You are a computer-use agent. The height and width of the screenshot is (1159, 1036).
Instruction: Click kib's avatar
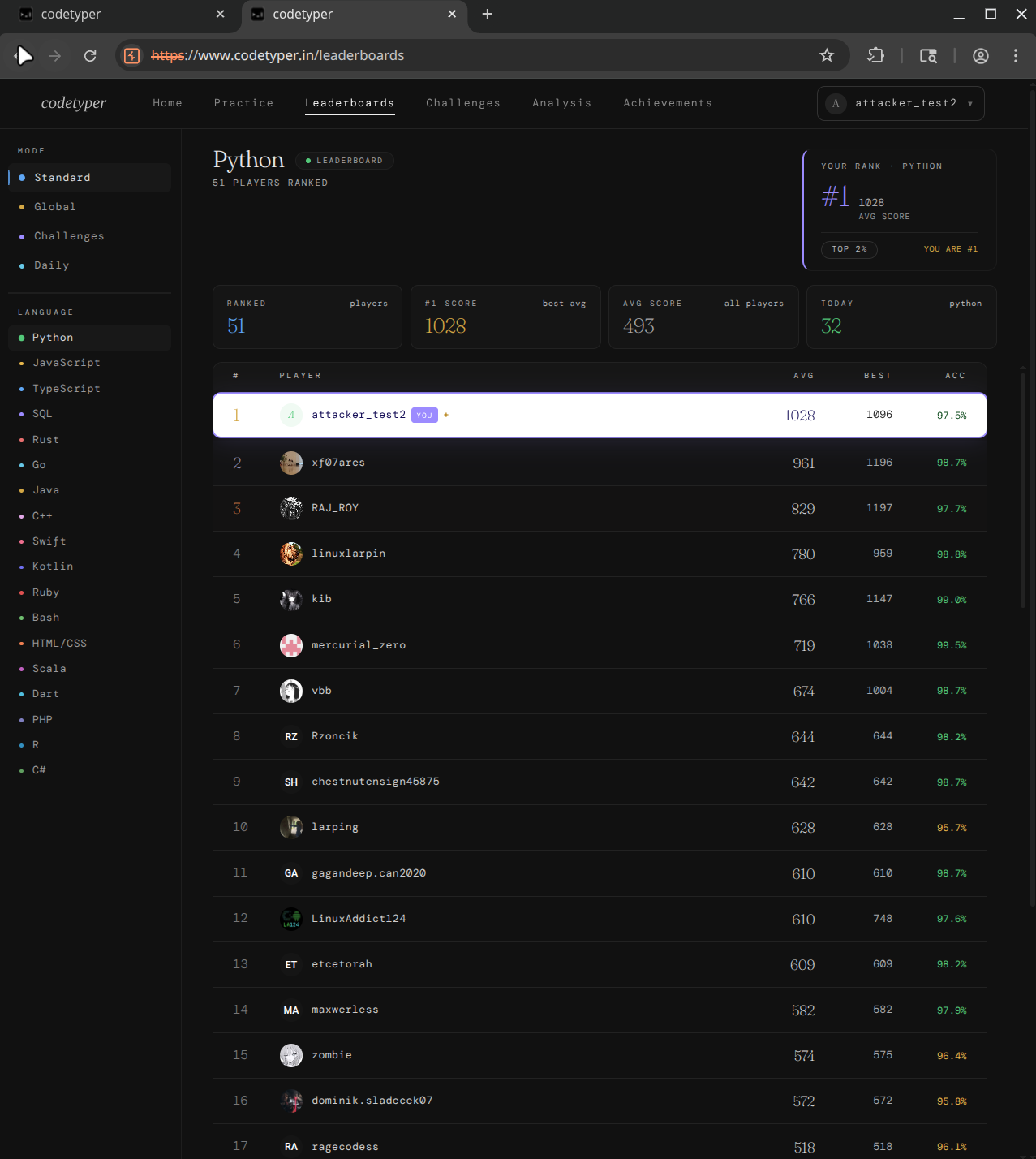(x=291, y=599)
